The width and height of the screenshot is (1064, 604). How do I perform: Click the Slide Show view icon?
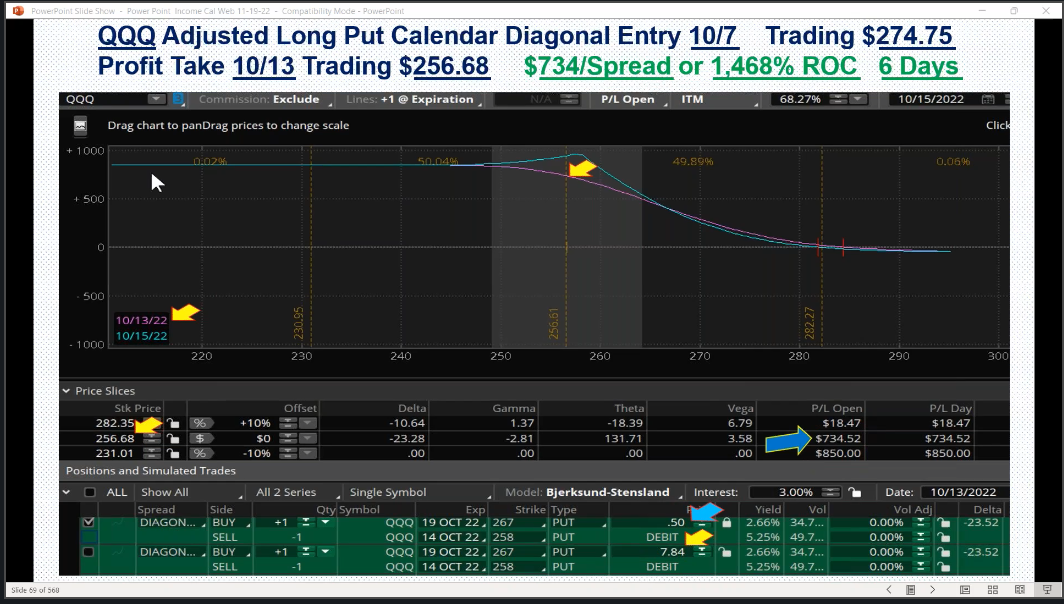coord(1047,590)
